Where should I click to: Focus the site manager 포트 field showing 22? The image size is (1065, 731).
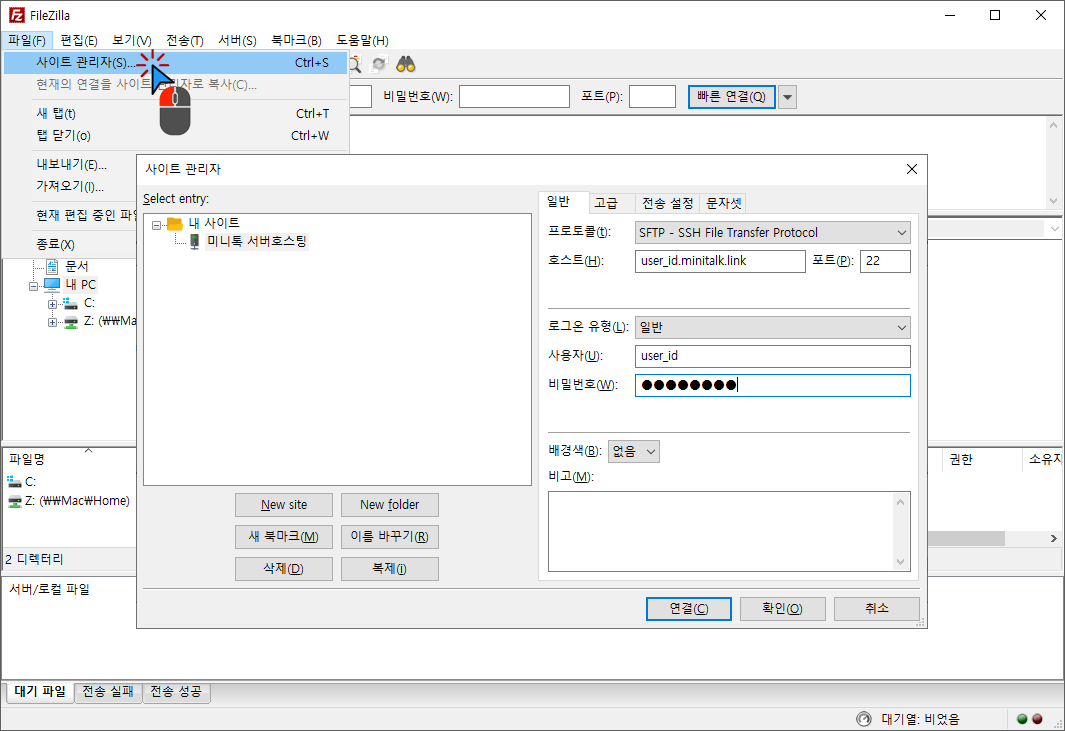[x=885, y=261]
